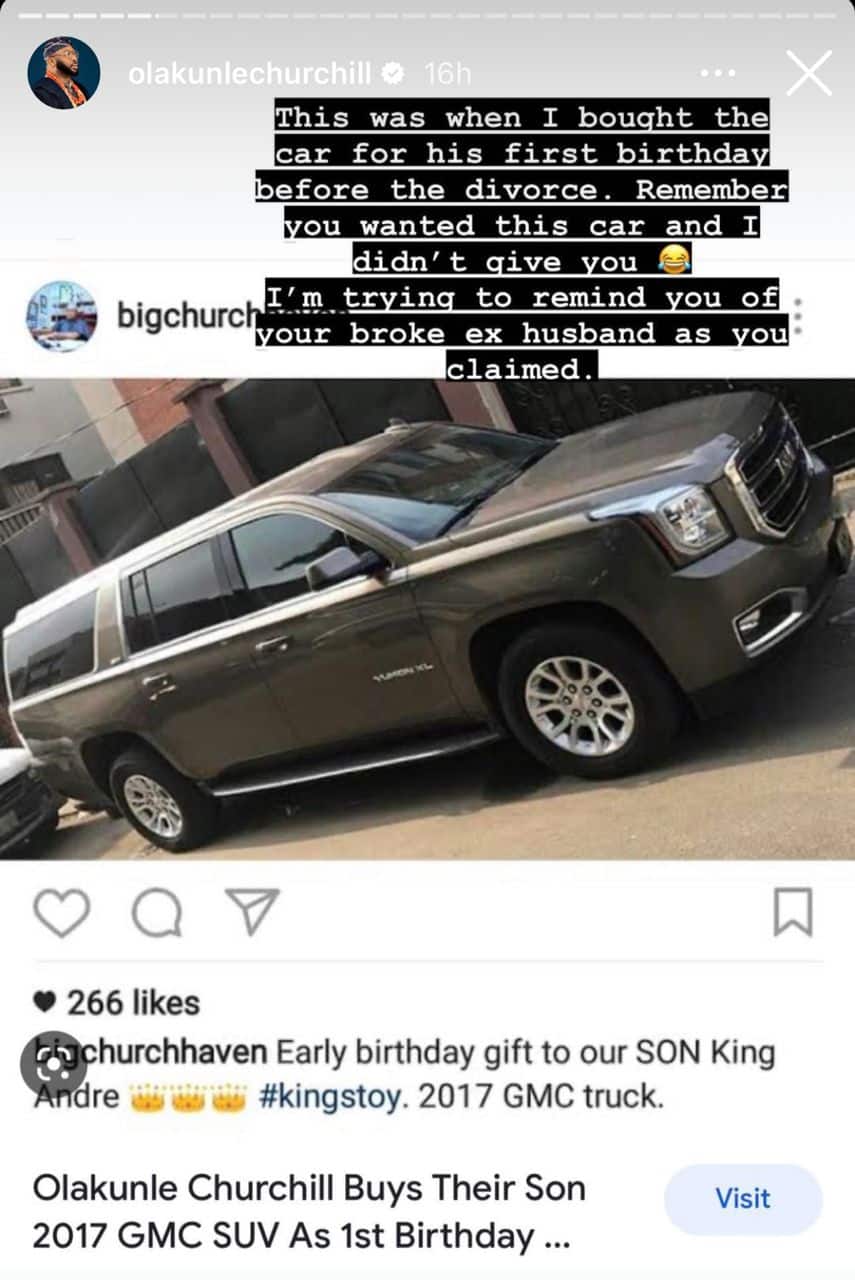Open post options vertical dots

(797, 317)
